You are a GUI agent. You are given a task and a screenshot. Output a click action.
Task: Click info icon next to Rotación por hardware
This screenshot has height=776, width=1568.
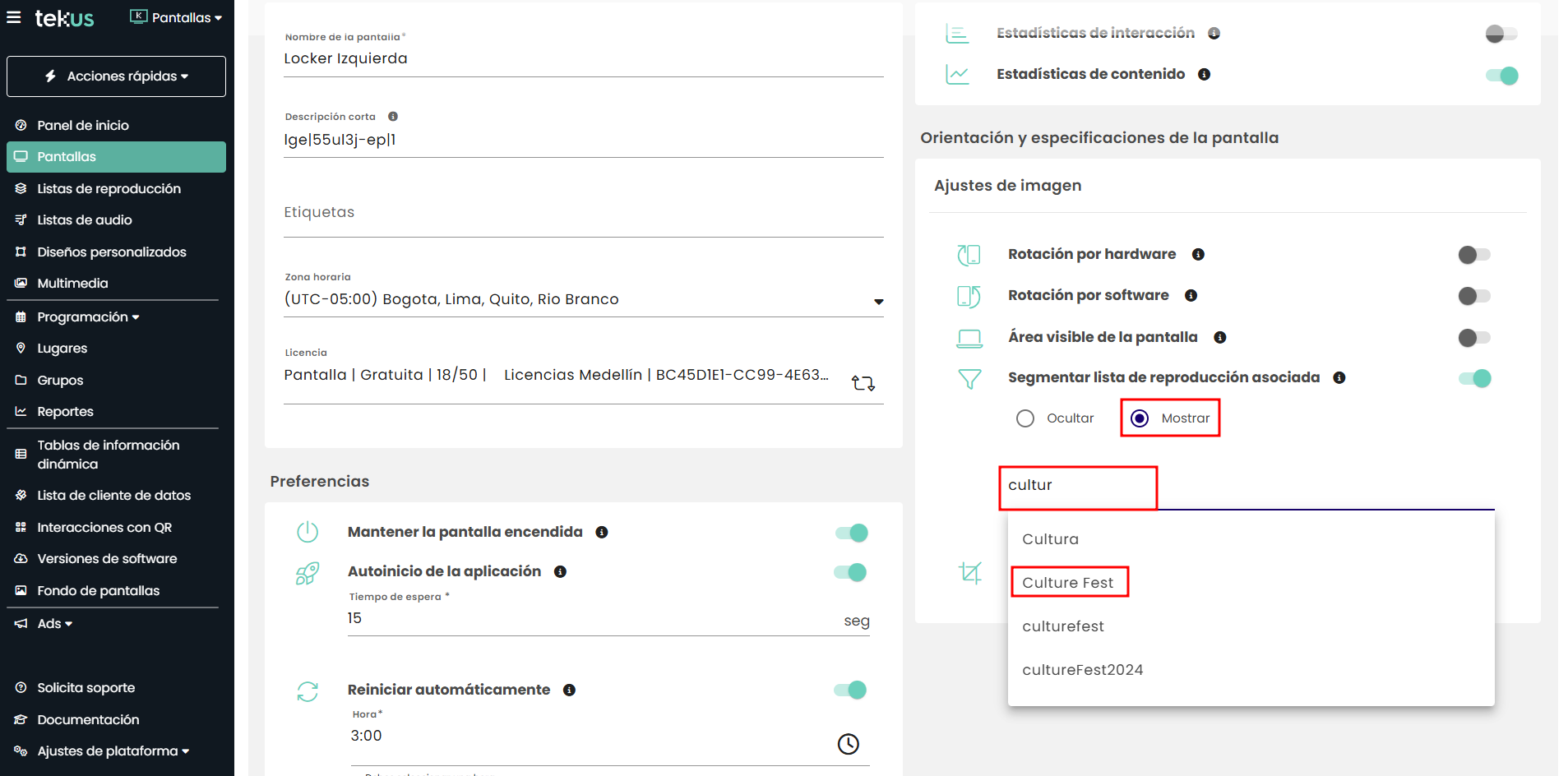1198,255
